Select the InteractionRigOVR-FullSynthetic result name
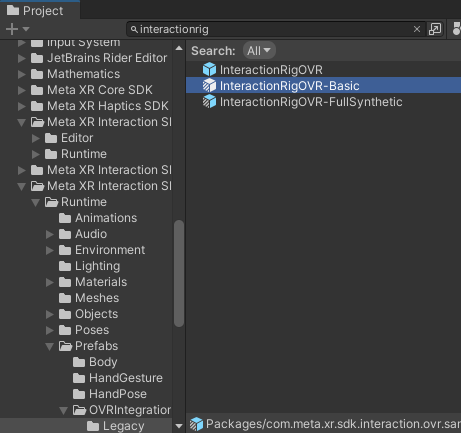Screen dimensions: 461x433 click(311, 102)
